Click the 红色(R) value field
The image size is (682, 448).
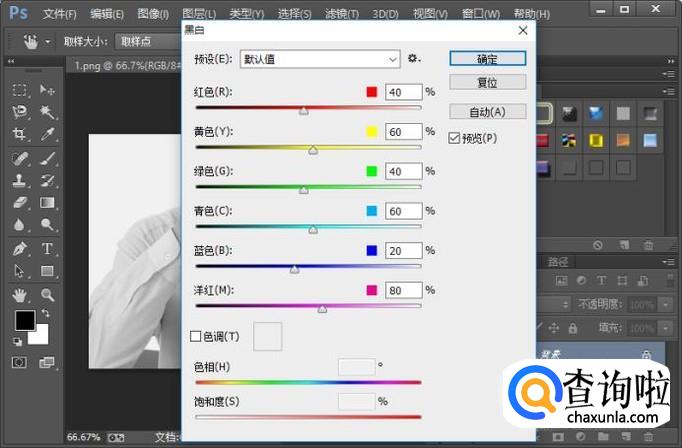coord(404,92)
